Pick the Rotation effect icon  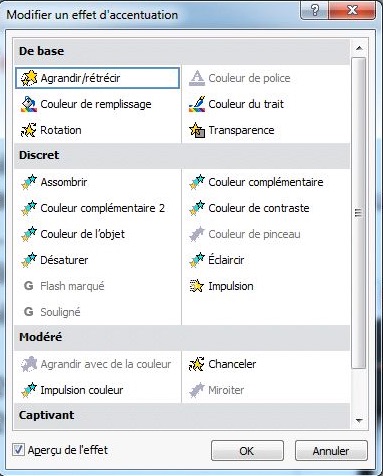click(x=29, y=130)
